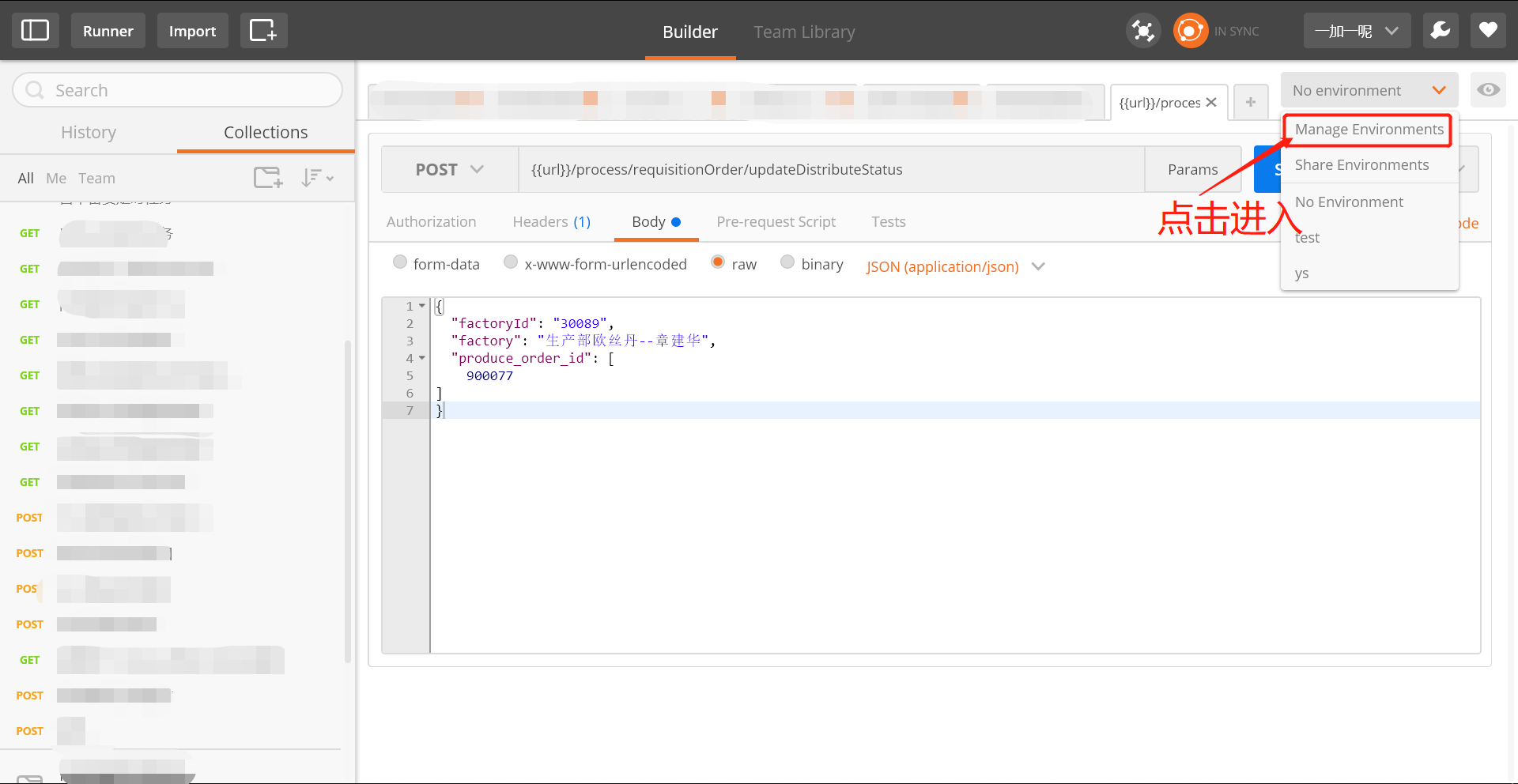Select Share Environments menu entry

[1369, 165]
